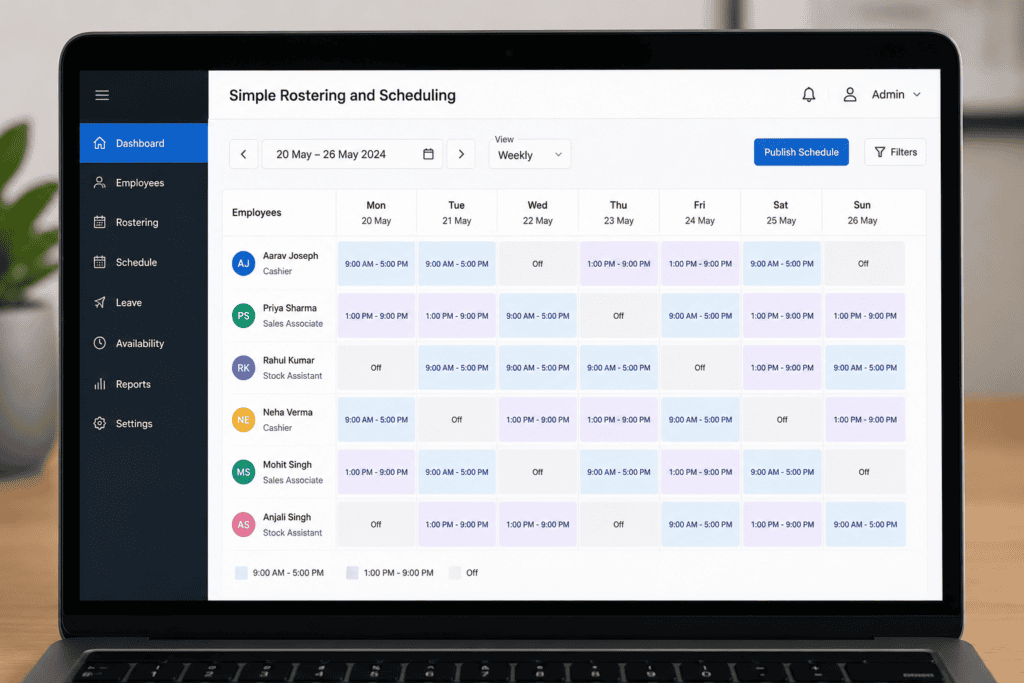Click the Reports bar chart icon

pos(99,384)
